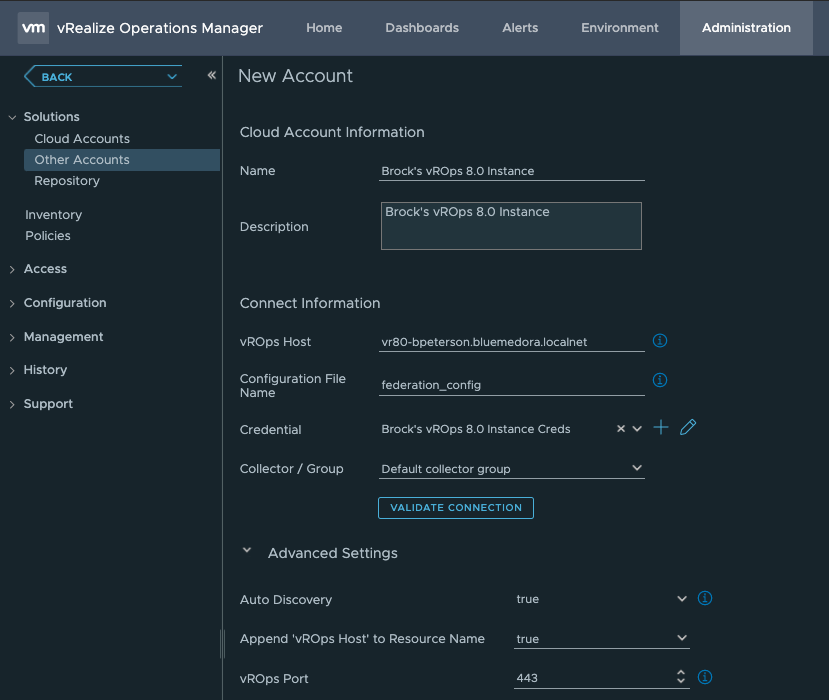Click the Description text area

511,226
